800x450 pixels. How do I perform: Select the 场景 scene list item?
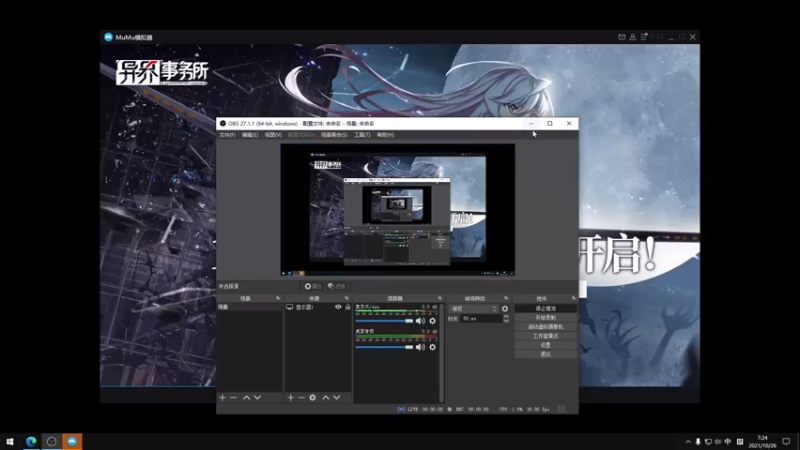click(x=249, y=307)
